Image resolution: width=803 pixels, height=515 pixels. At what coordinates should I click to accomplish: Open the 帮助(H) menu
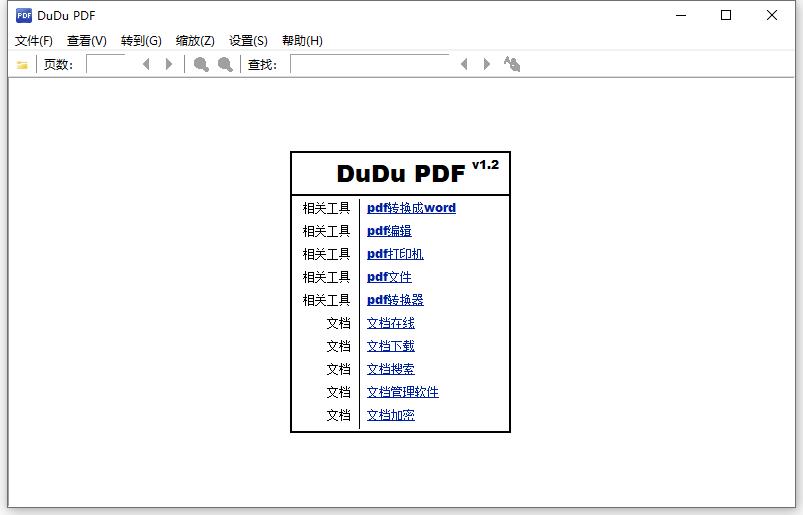pyautogui.click(x=302, y=40)
